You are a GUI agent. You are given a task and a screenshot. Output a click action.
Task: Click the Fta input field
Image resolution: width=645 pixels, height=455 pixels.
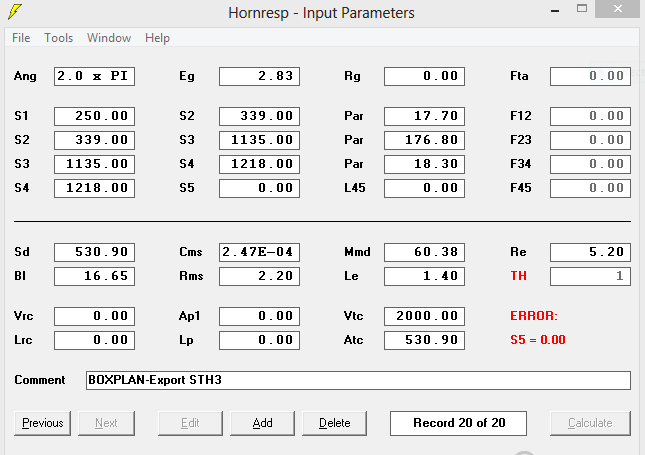point(590,77)
